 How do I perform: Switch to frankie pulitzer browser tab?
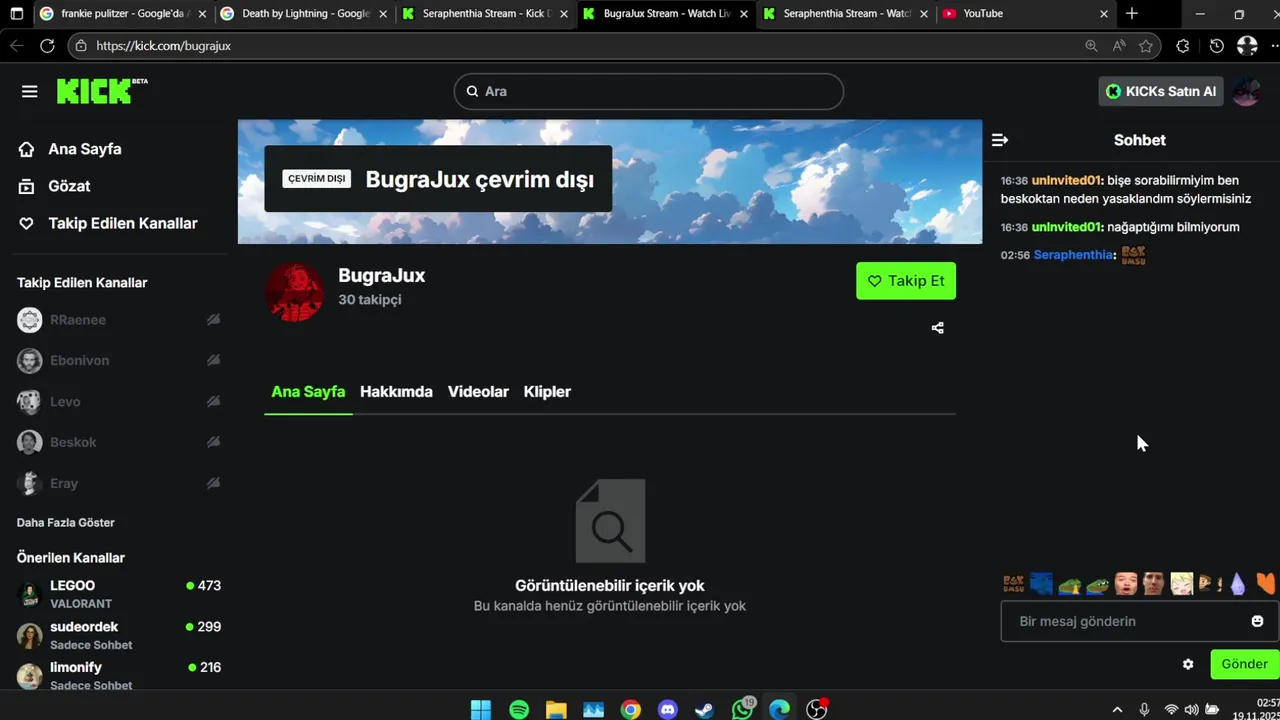(122, 14)
